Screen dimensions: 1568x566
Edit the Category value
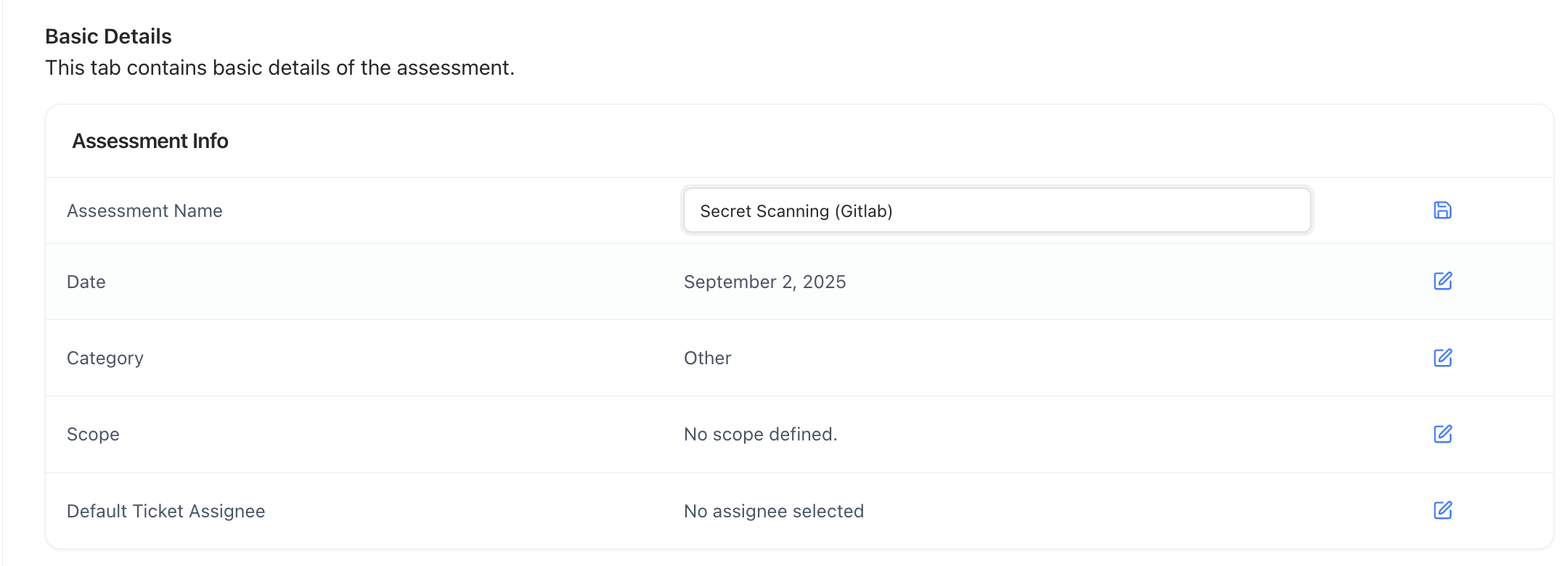(1442, 357)
